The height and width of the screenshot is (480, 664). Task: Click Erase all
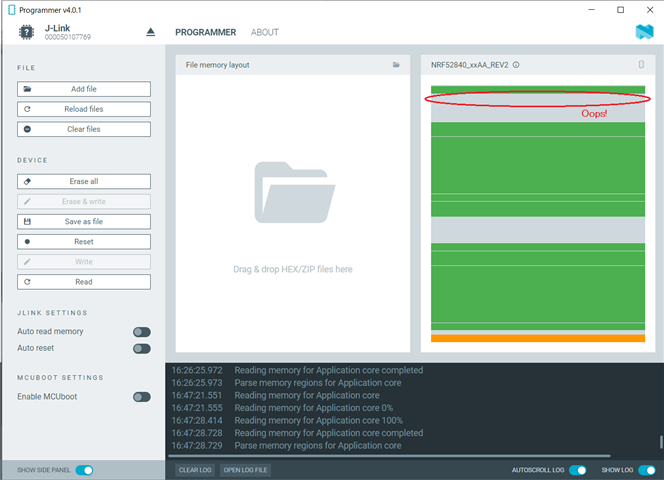pyautogui.click(x=84, y=181)
